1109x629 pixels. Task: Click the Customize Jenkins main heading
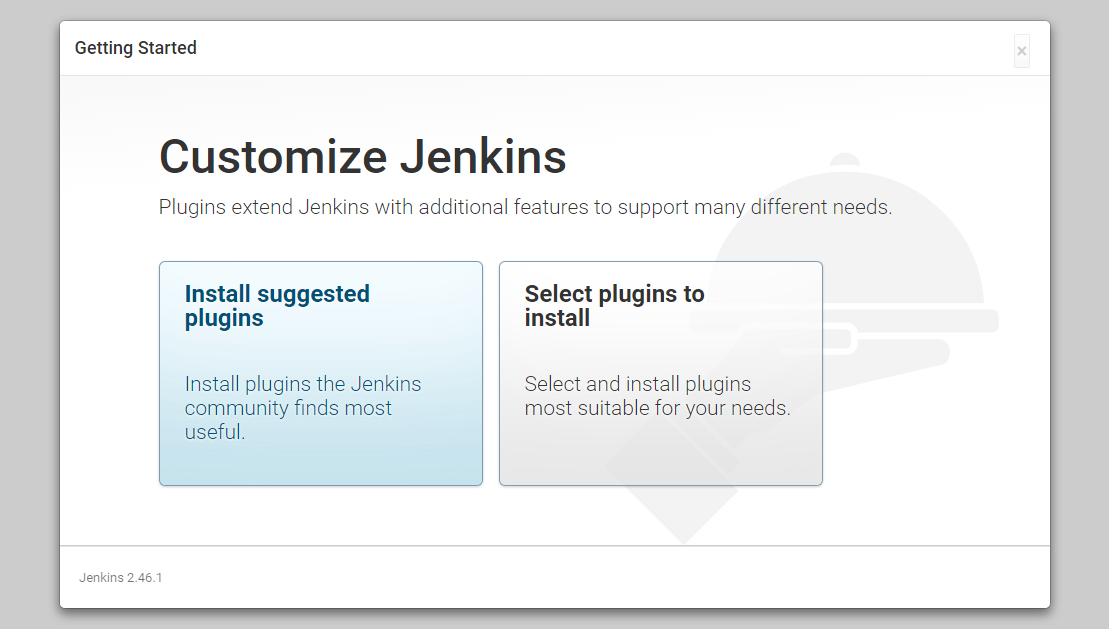[363, 156]
